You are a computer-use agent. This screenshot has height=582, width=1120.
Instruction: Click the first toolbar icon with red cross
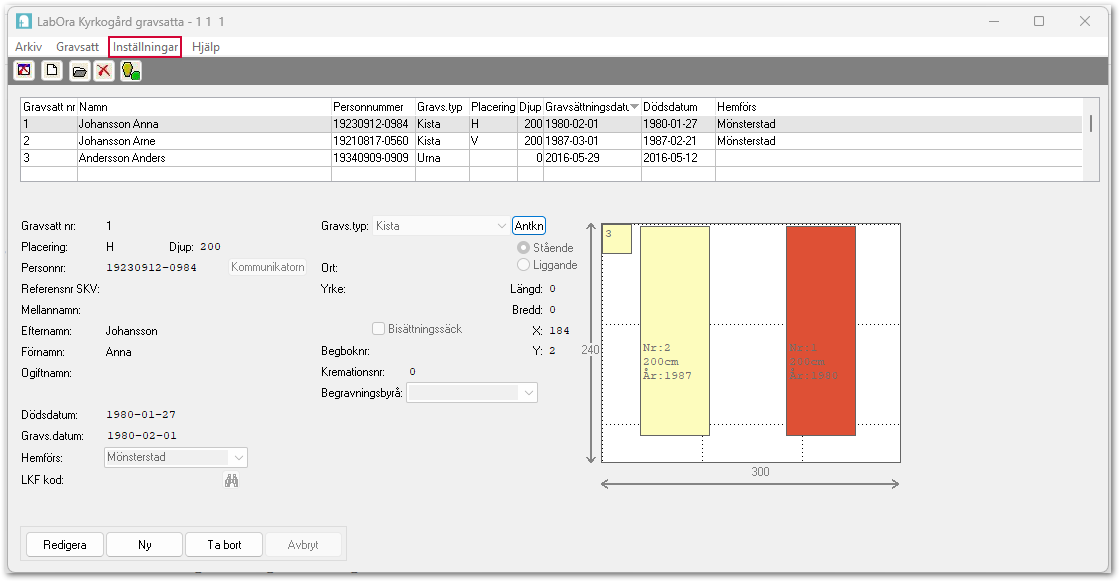[x=24, y=70]
